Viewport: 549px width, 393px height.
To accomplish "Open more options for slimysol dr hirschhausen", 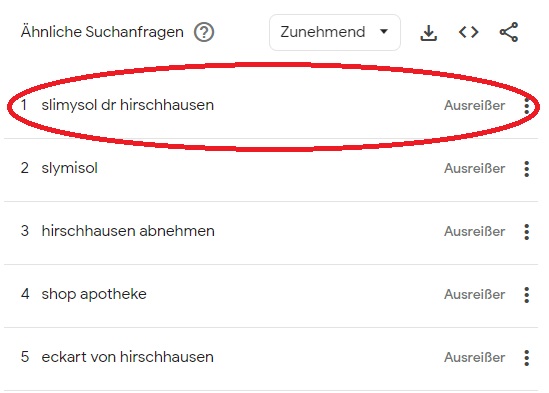I will [x=527, y=106].
